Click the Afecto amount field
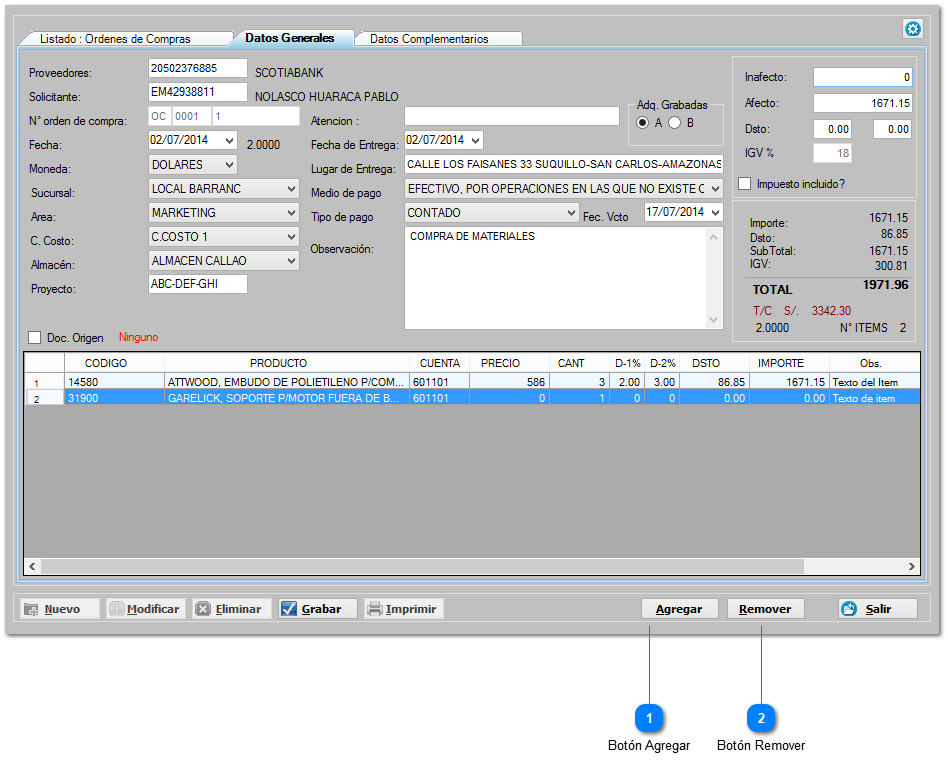 click(862, 103)
